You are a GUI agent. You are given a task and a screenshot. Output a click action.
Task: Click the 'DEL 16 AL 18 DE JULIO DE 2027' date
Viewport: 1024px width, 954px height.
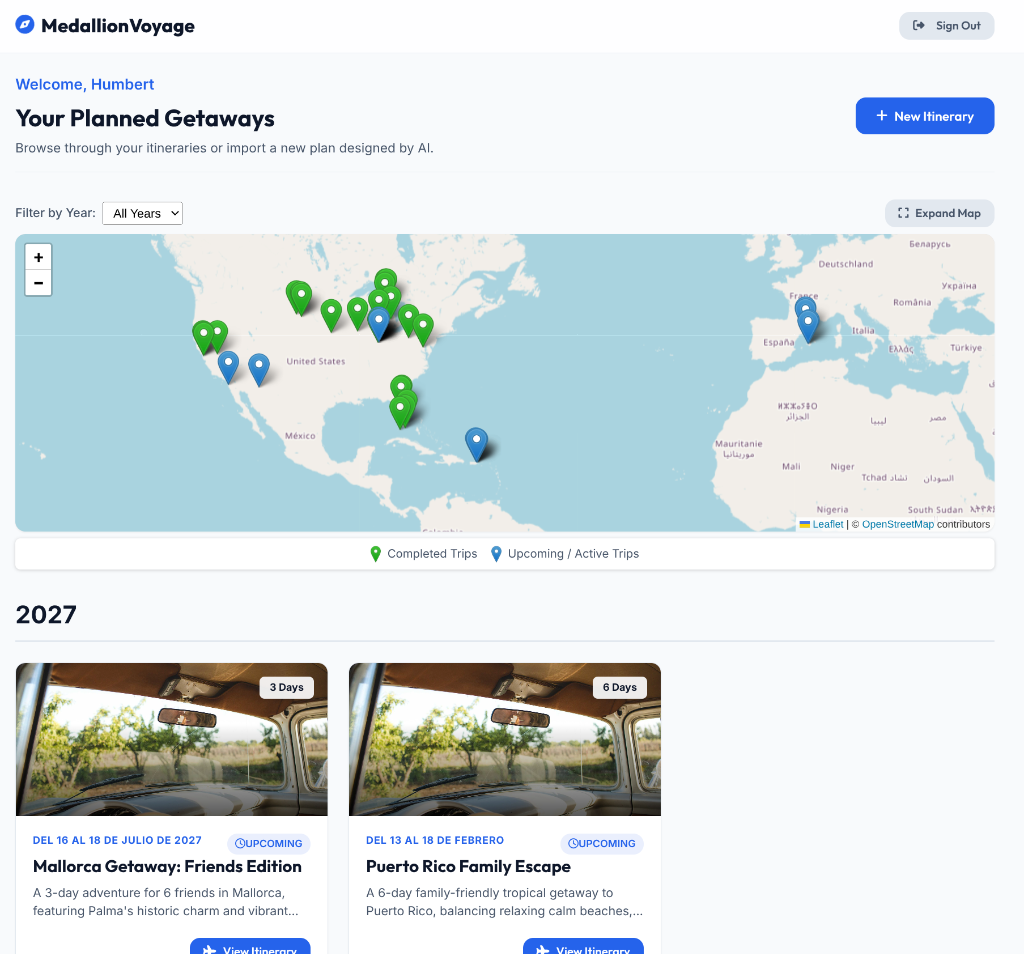(117, 840)
